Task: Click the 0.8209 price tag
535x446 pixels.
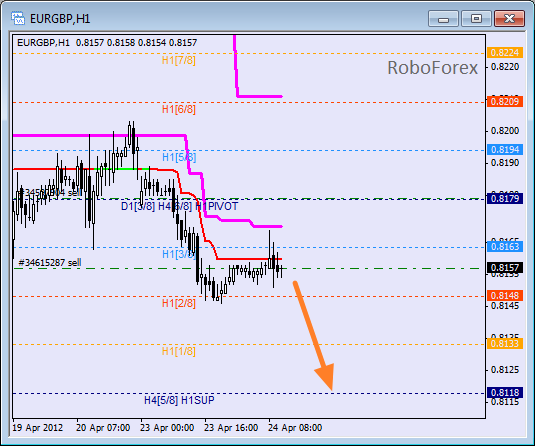Action: click(x=505, y=101)
